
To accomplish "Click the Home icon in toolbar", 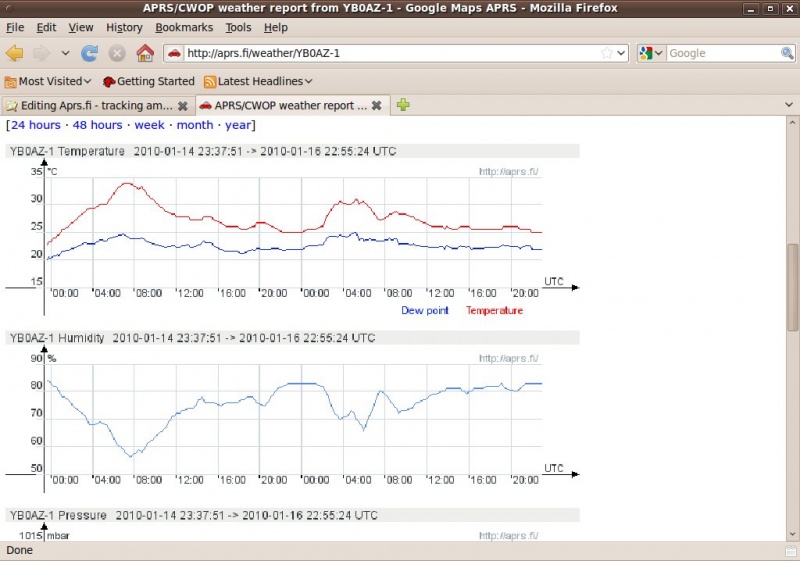I will click(x=145, y=53).
